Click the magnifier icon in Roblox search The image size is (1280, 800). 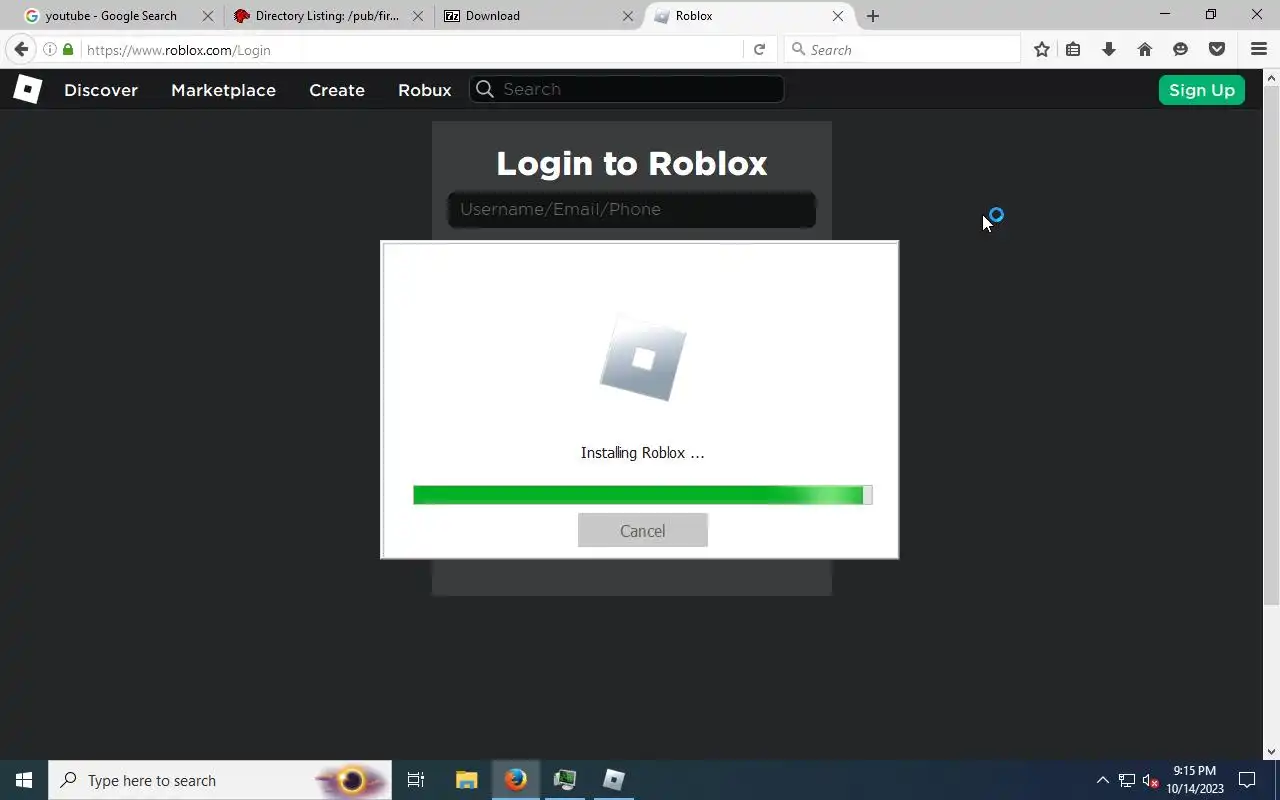(485, 89)
